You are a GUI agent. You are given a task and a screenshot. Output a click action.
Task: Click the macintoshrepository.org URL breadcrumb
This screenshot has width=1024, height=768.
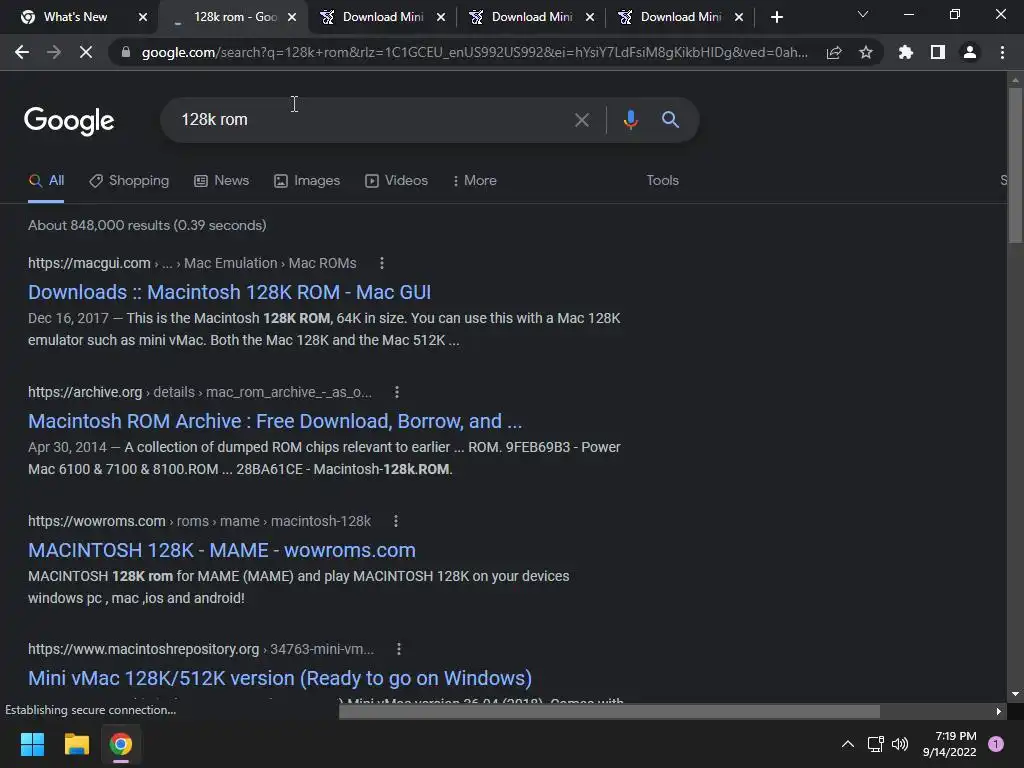point(201,649)
